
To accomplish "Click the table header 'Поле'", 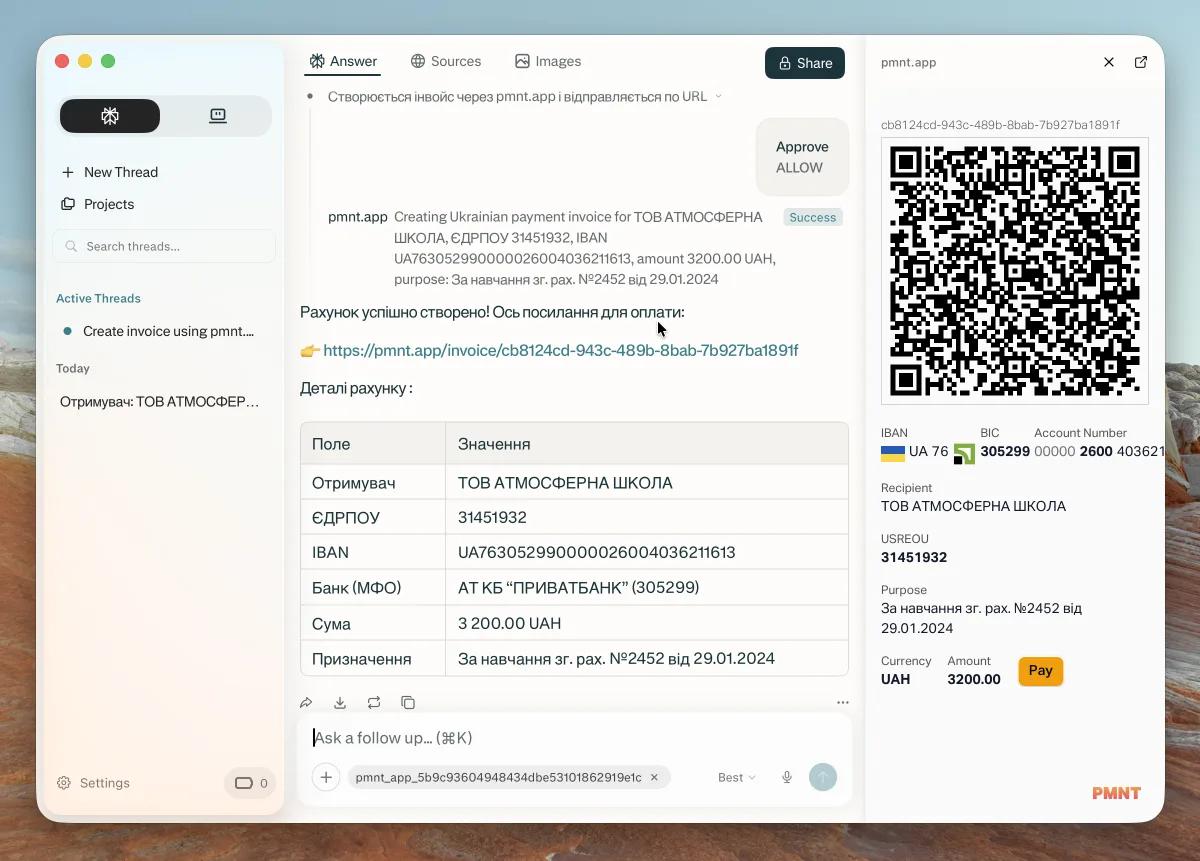I will pyautogui.click(x=373, y=444).
